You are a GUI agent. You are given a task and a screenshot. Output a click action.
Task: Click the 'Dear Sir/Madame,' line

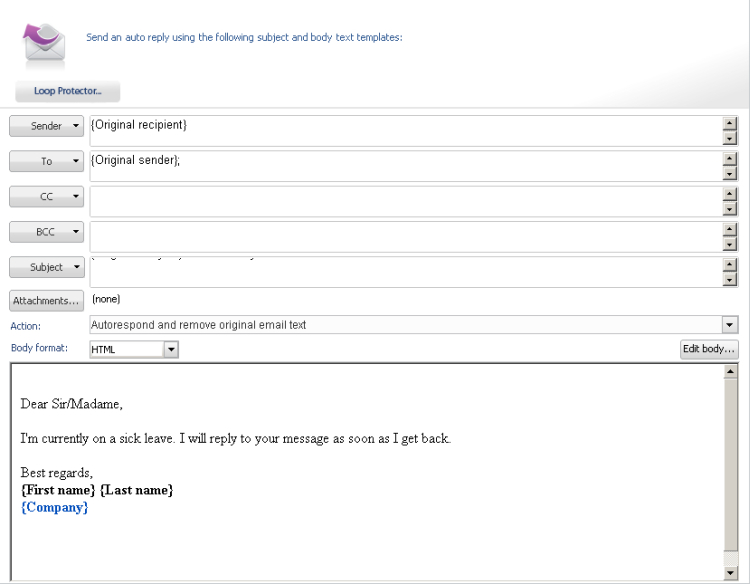coord(71,404)
